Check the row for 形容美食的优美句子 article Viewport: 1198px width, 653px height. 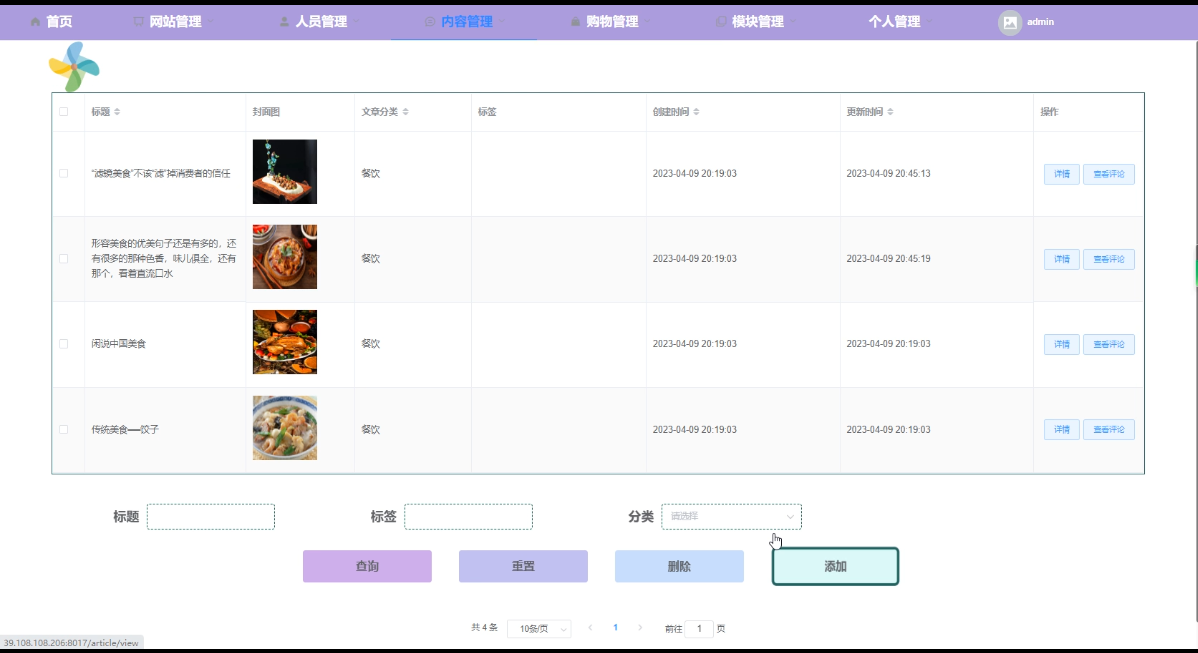pos(63,259)
